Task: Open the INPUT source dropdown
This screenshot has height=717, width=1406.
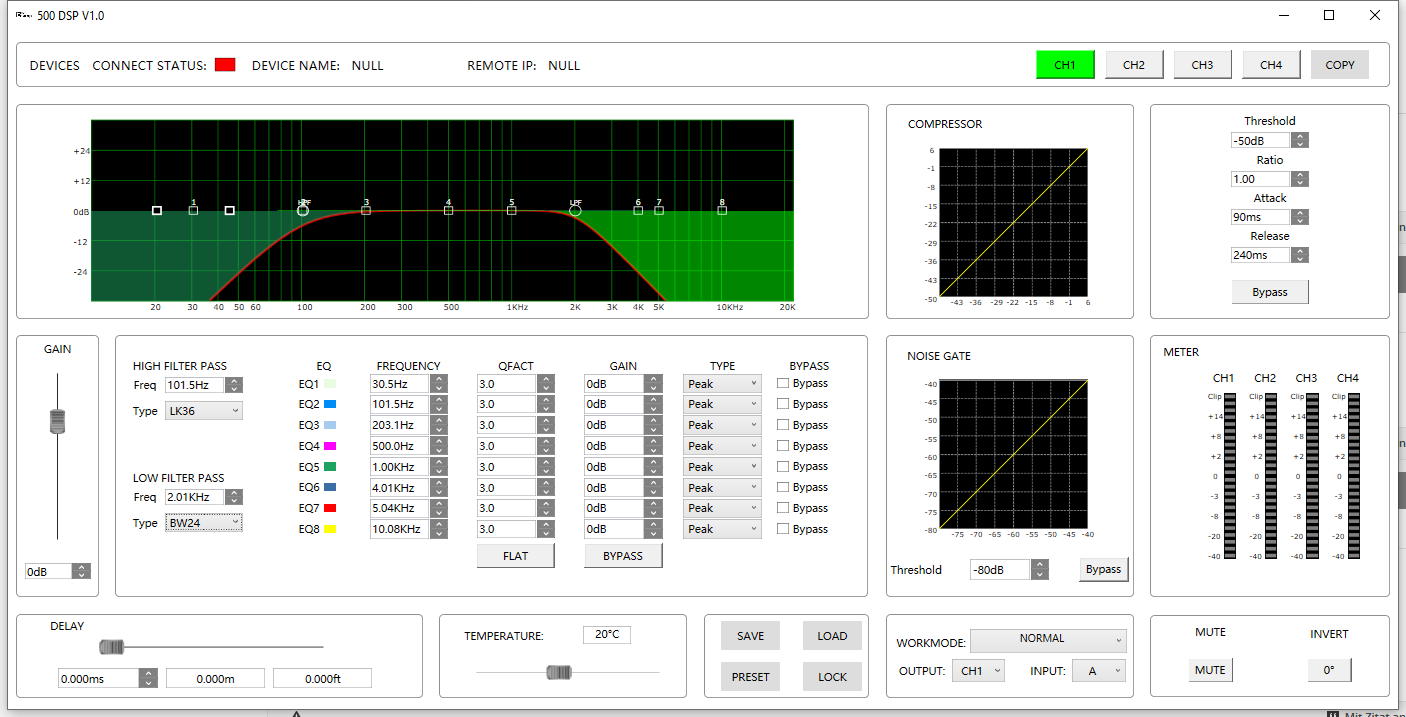Action: point(1099,671)
